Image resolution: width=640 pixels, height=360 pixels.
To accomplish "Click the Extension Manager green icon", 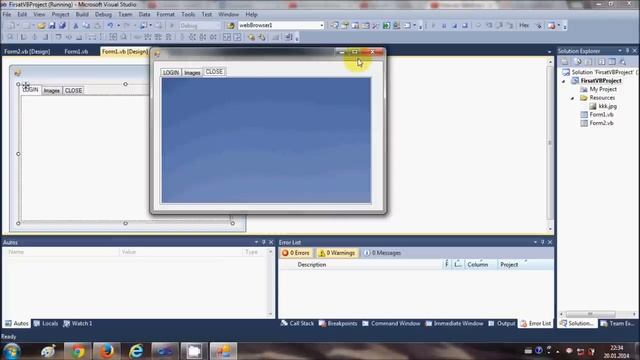I will click(x=386, y=26).
